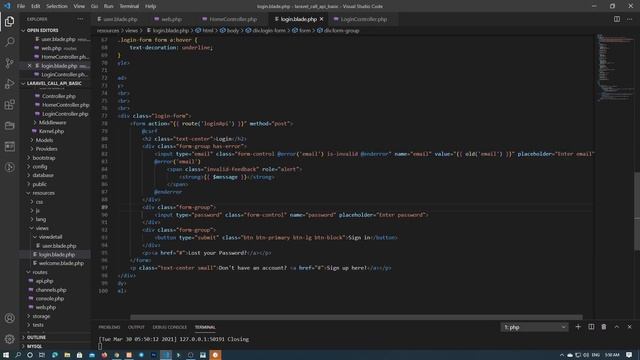Open the Search view in activity bar
This screenshot has height=360, width=640.
[x=9, y=42]
